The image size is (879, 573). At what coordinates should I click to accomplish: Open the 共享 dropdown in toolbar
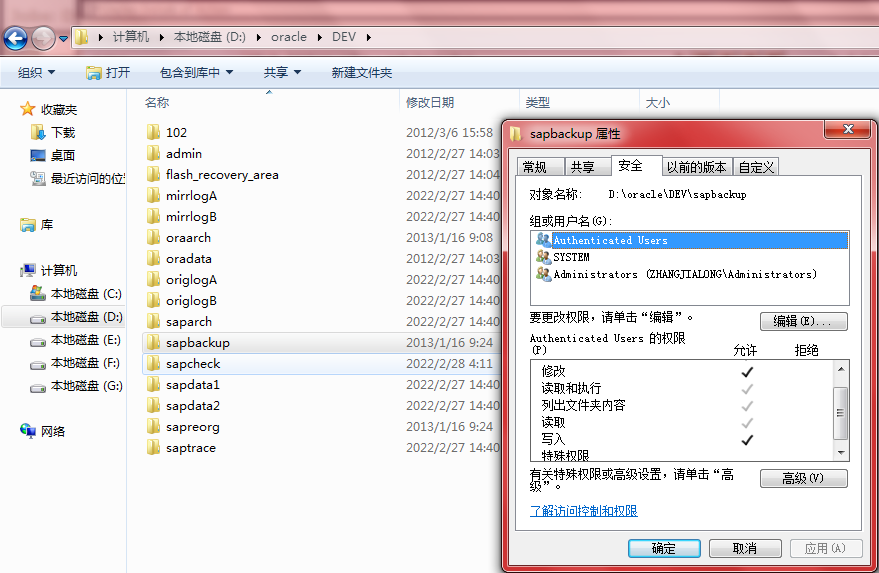(283, 72)
